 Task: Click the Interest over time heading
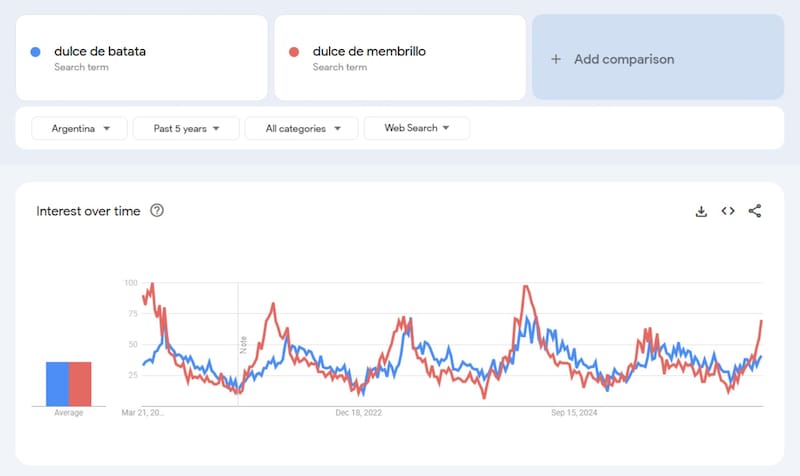point(89,211)
